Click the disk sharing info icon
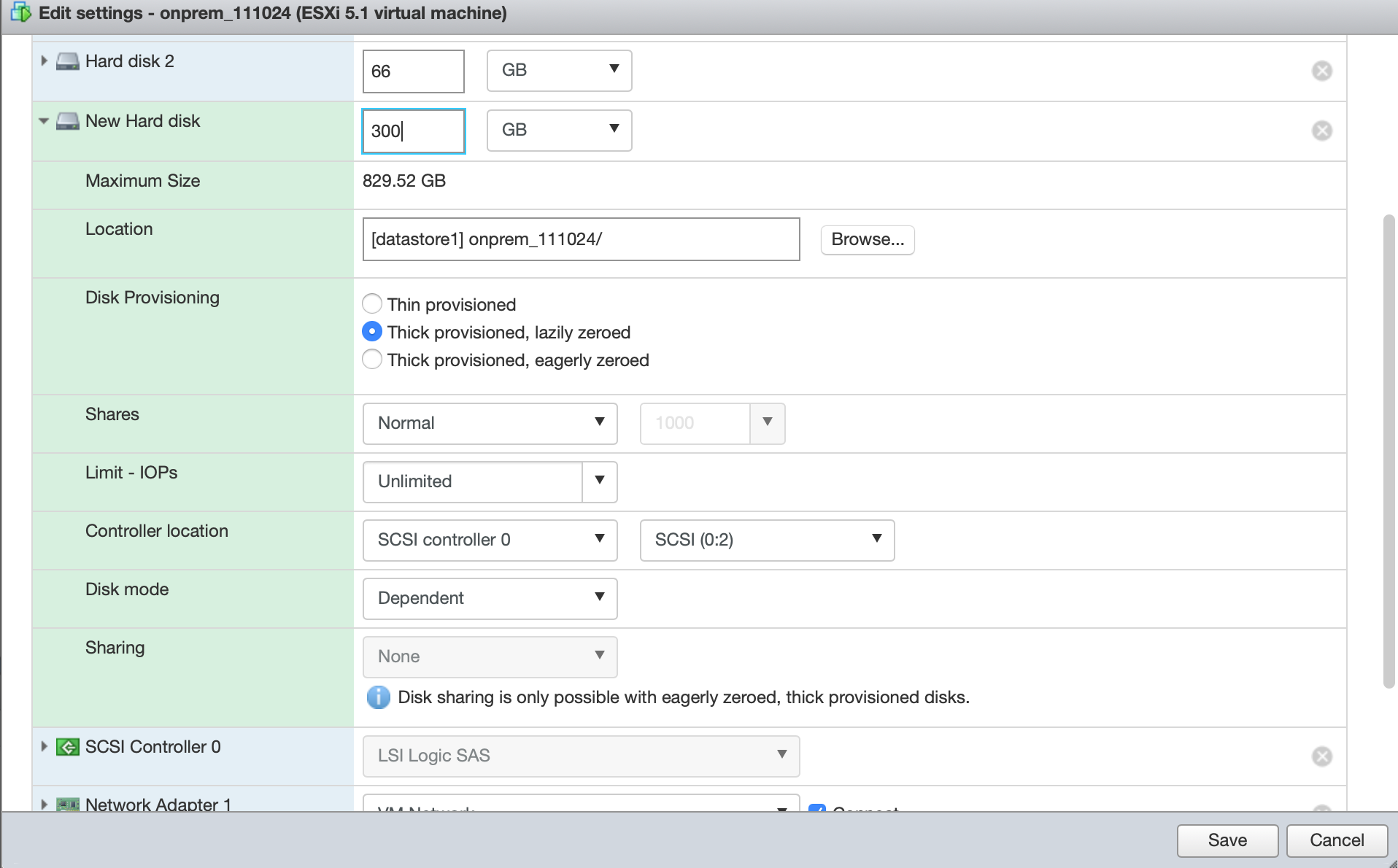The height and width of the screenshot is (868, 1398). [378, 697]
